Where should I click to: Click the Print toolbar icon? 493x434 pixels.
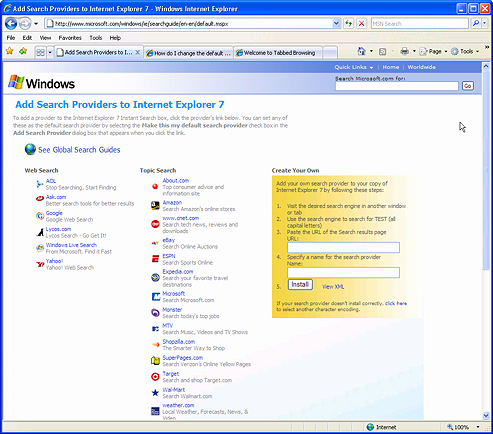(404, 51)
